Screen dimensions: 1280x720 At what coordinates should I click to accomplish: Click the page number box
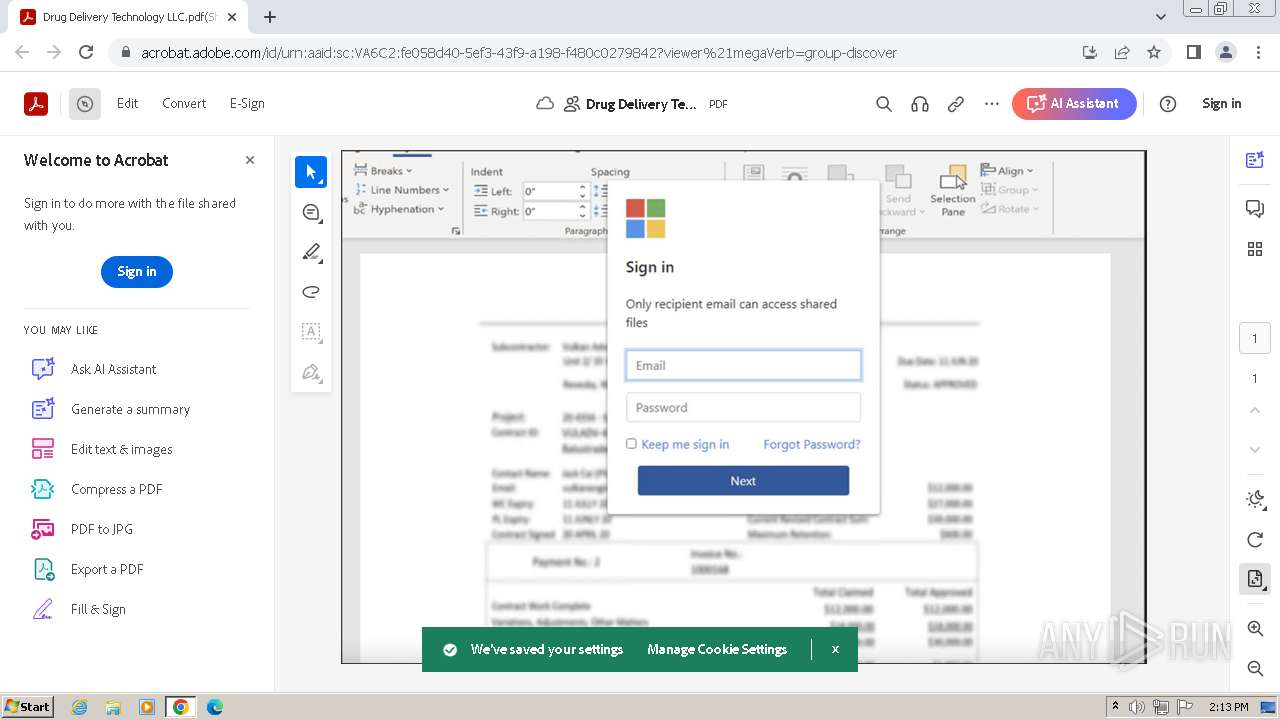point(1255,338)
